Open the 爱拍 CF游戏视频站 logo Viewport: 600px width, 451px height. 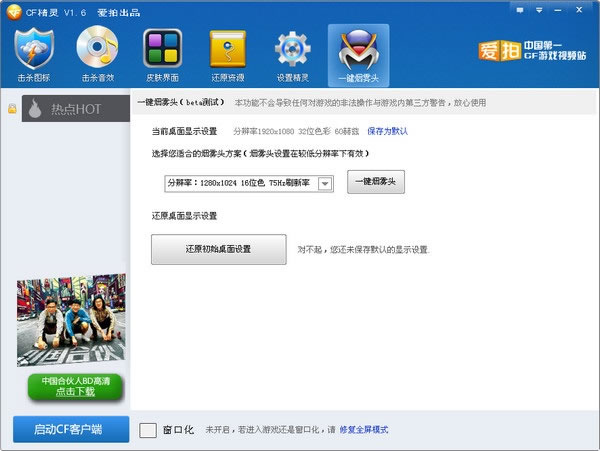[x=532, y=50]
